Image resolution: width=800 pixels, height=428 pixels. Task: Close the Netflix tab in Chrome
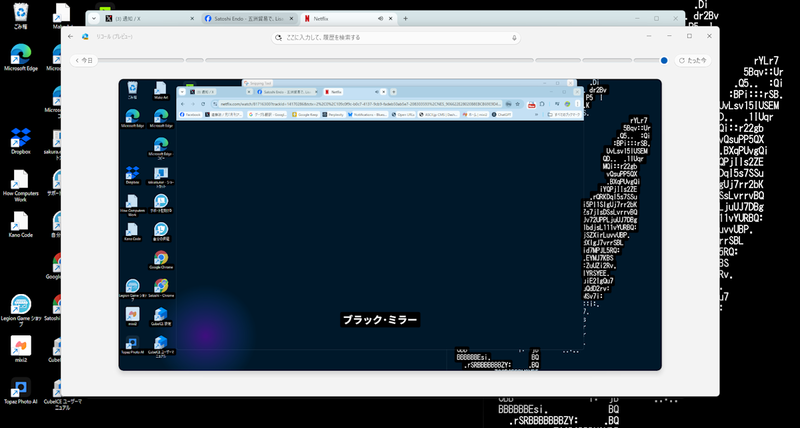coord(391,18)
